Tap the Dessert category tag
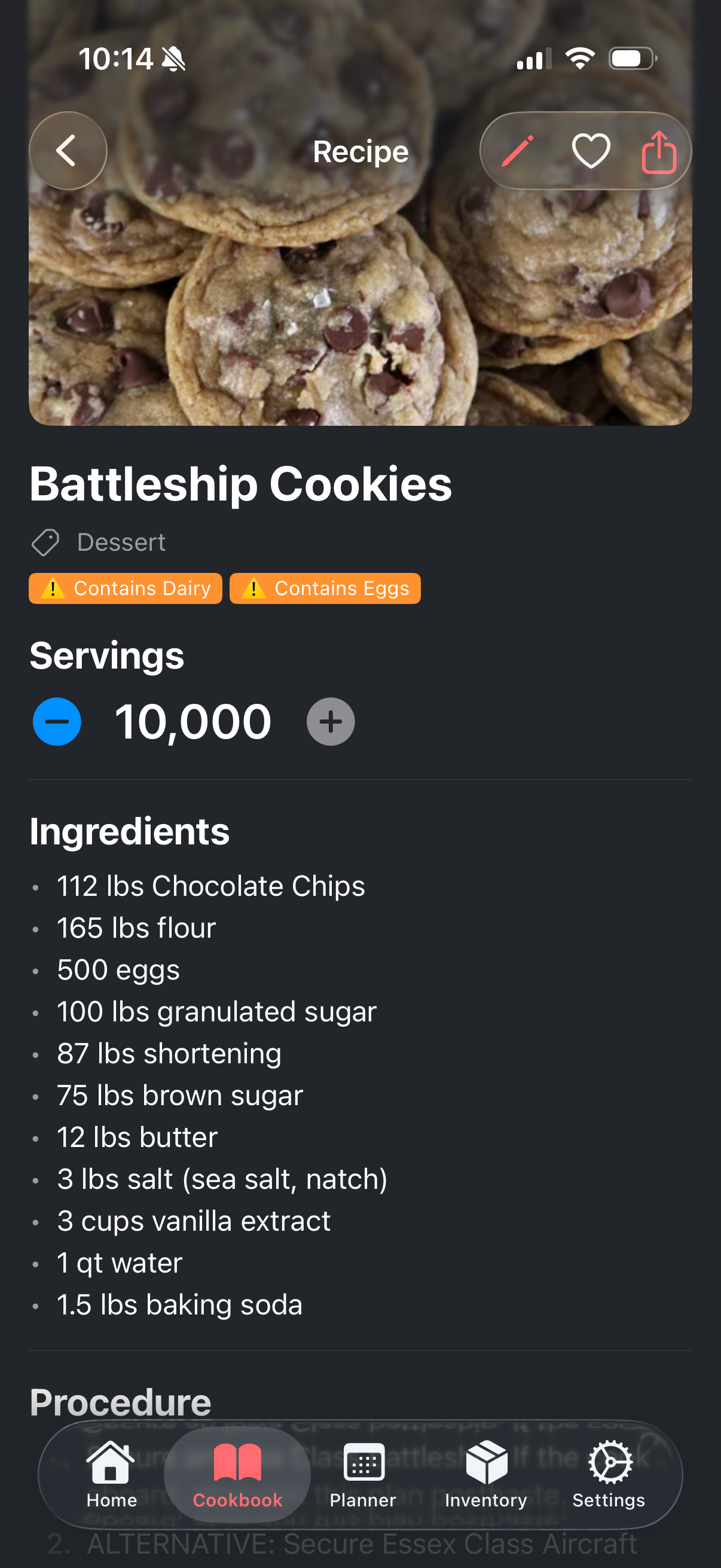721x1568 pixels. pos(121,542)
